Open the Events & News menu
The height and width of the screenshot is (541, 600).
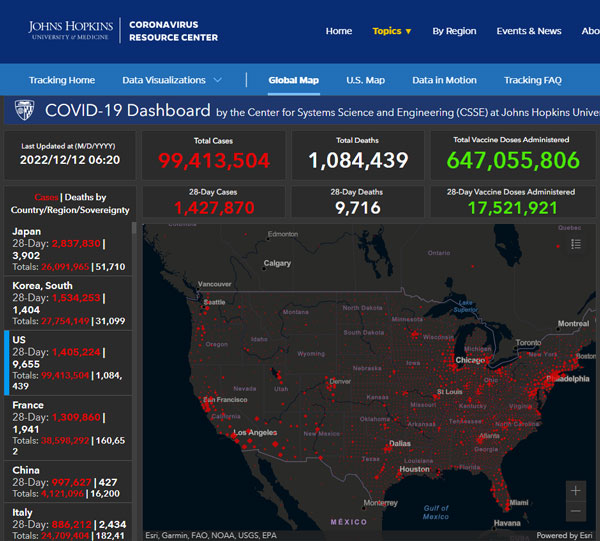click(x=529, y=31)
